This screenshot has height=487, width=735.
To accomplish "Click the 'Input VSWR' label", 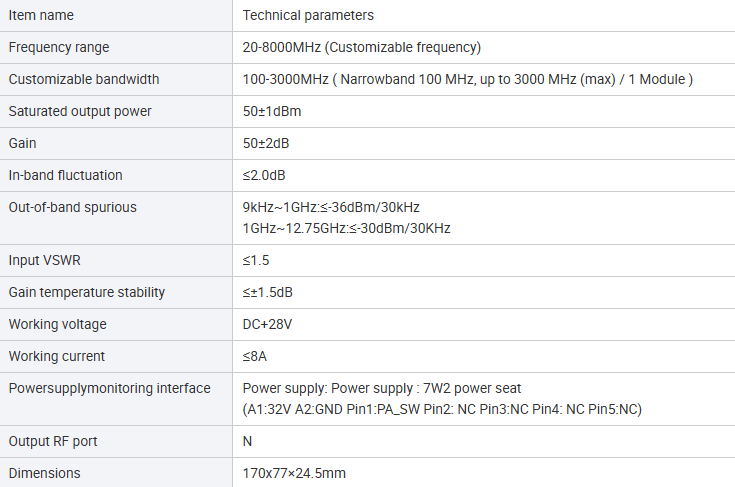I will [x=45, y=260].
